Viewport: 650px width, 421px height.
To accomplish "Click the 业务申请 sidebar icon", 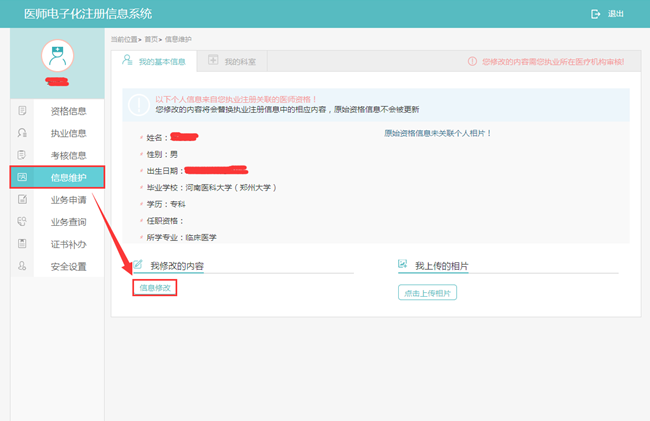I will 22,199.
